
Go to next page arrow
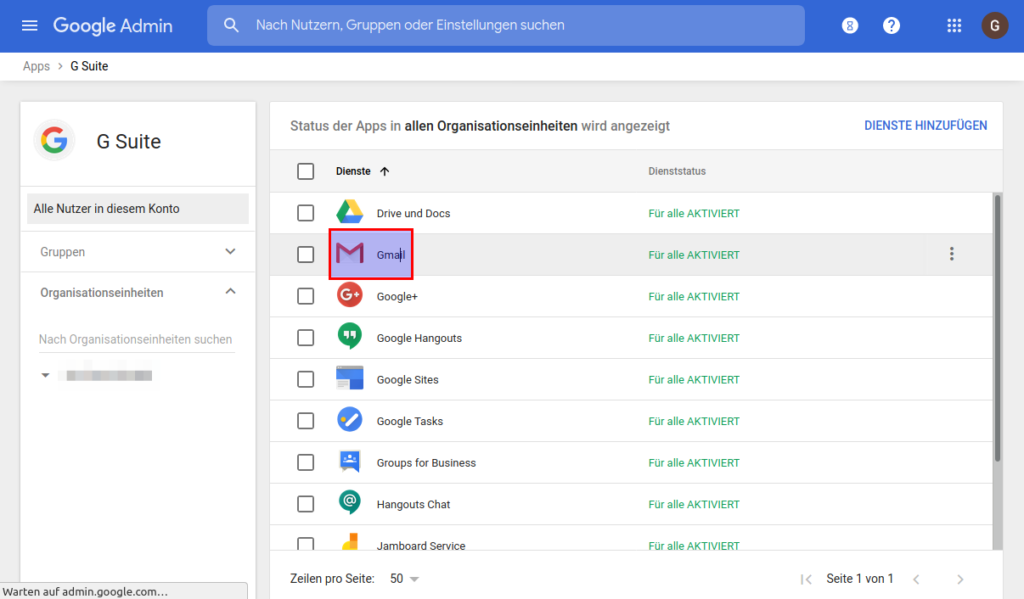(960, 579)
